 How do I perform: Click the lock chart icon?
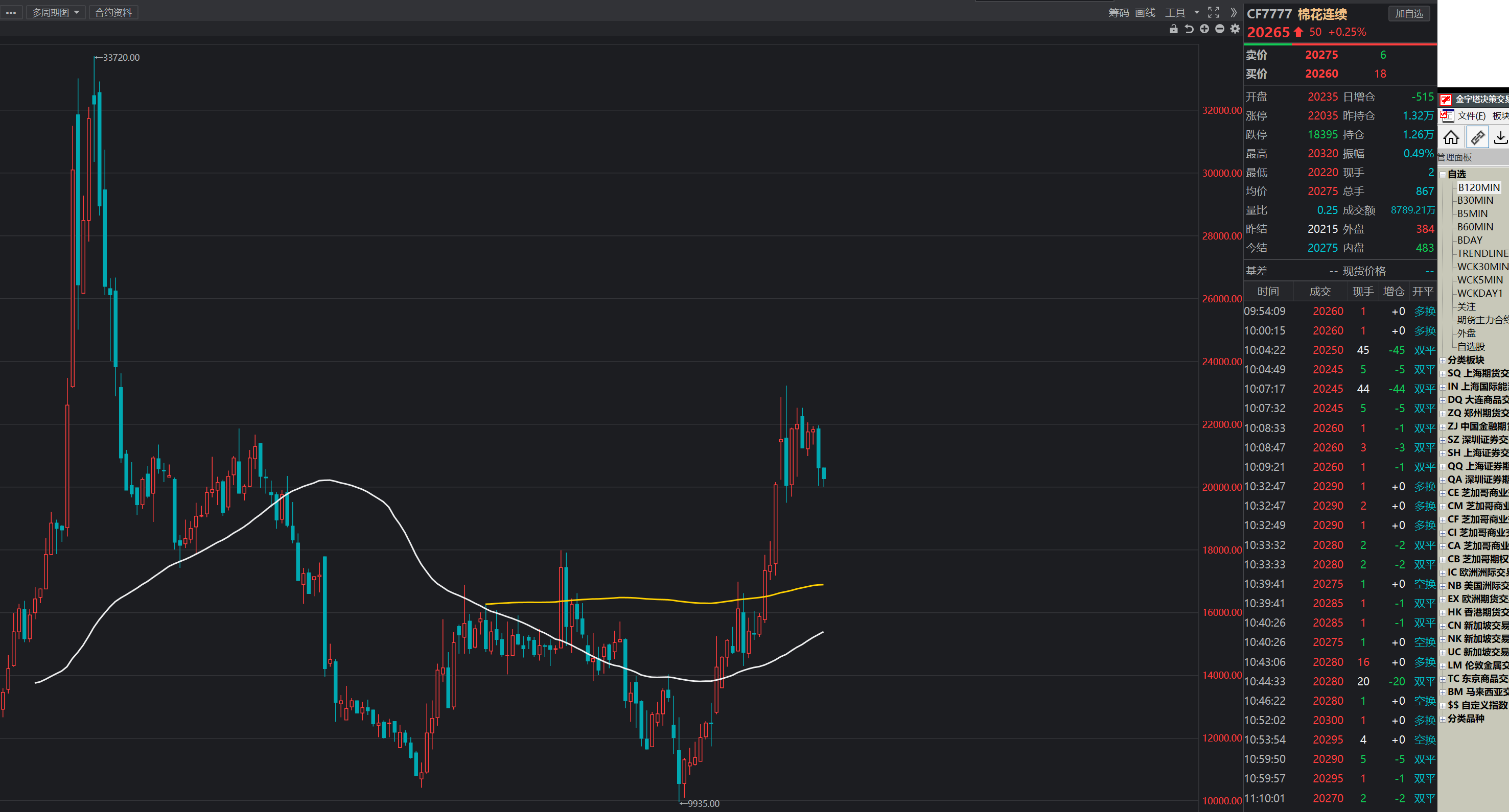point(1173,29)
